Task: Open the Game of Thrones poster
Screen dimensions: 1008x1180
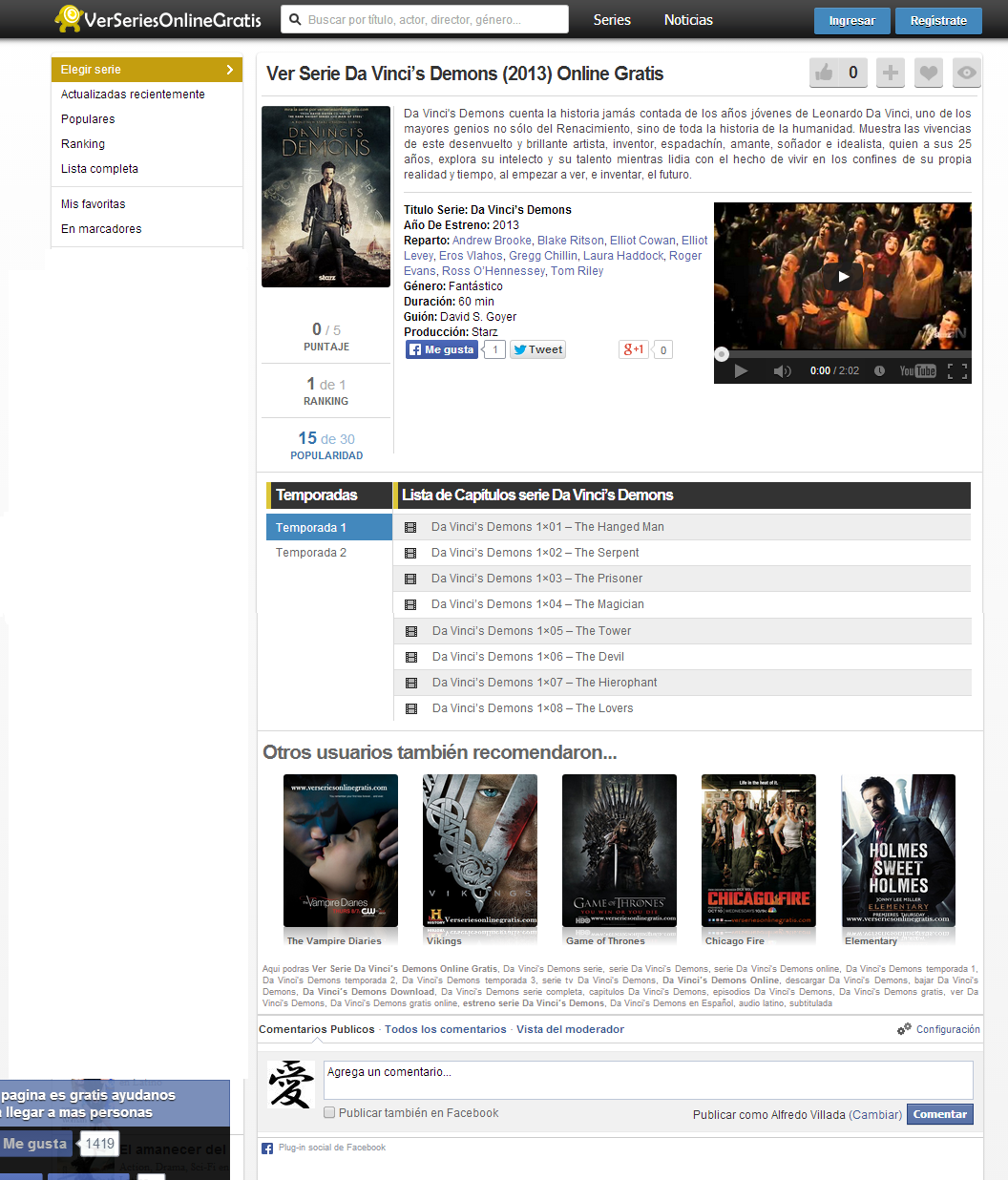Action: tap(619, 851)
